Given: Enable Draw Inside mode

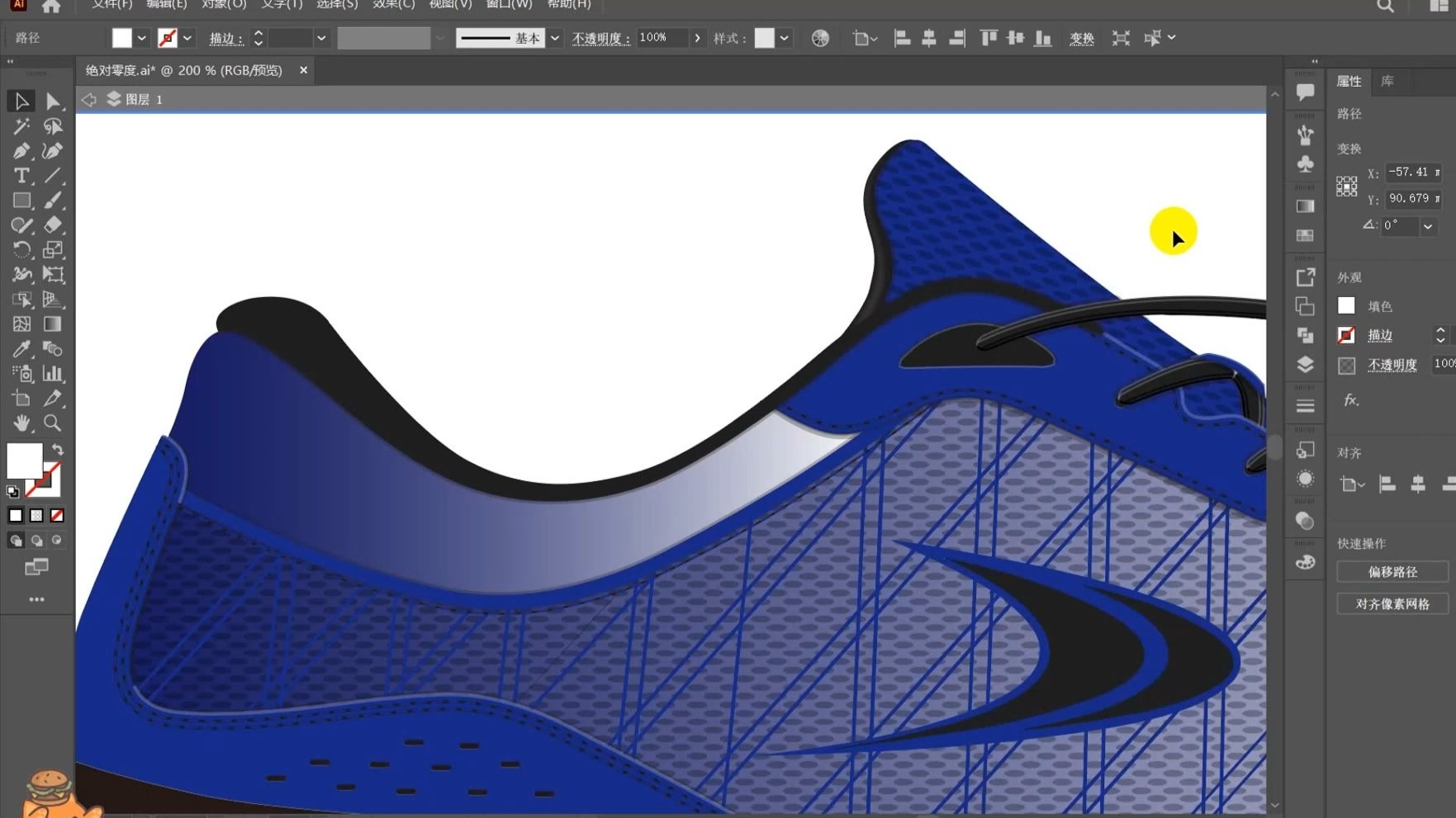Looking at the screenshot, I should pos(57,541).
